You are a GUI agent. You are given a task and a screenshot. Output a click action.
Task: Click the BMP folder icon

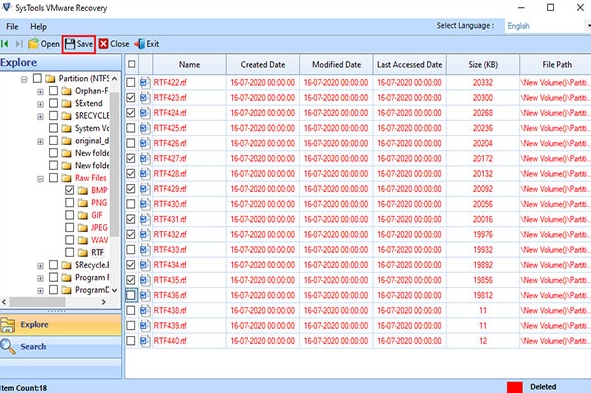(83, 190)
